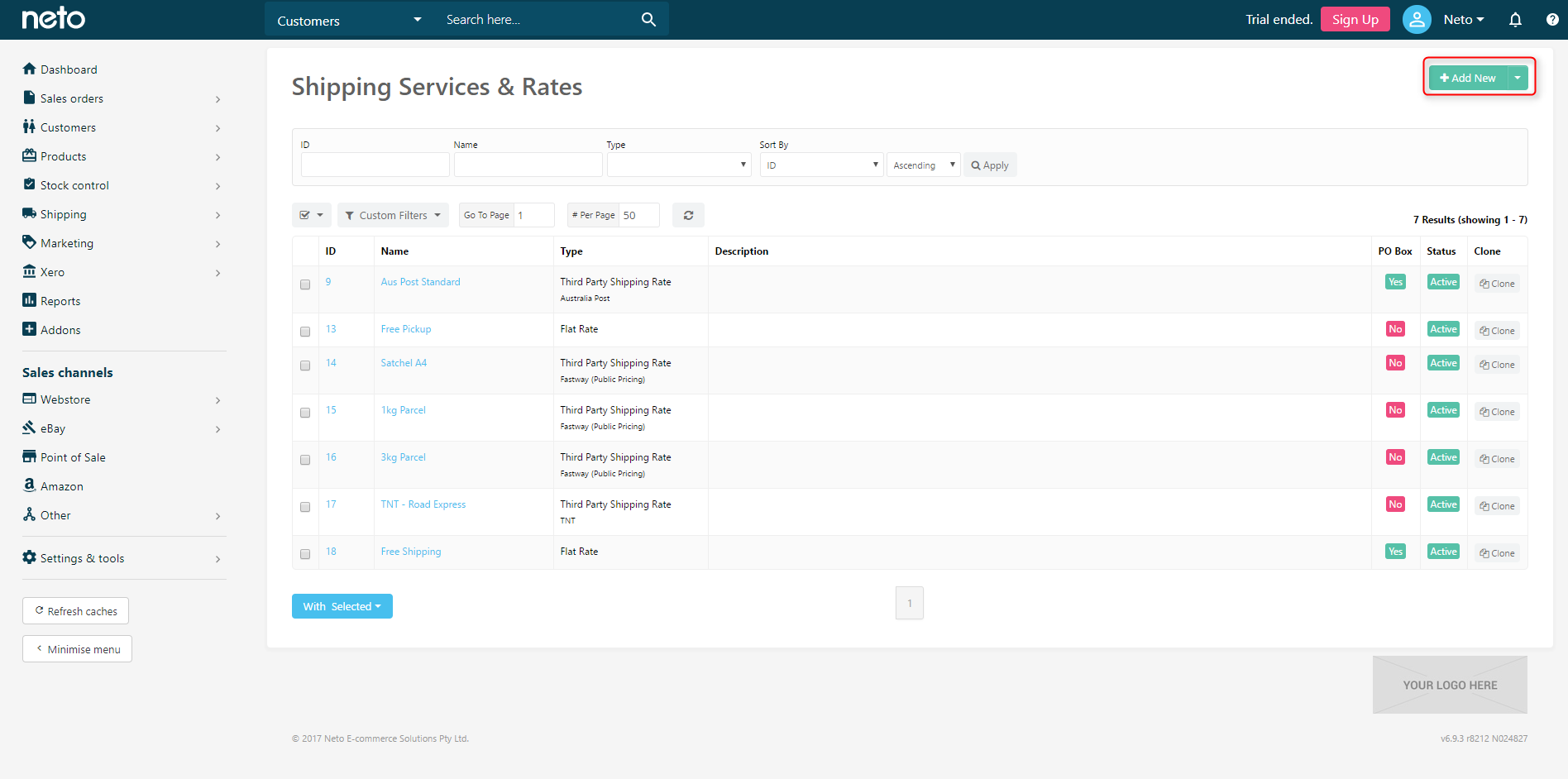Open Amazon in the sidebar
The width and height of the screenshot is (1568, 779).
(62, 486)
